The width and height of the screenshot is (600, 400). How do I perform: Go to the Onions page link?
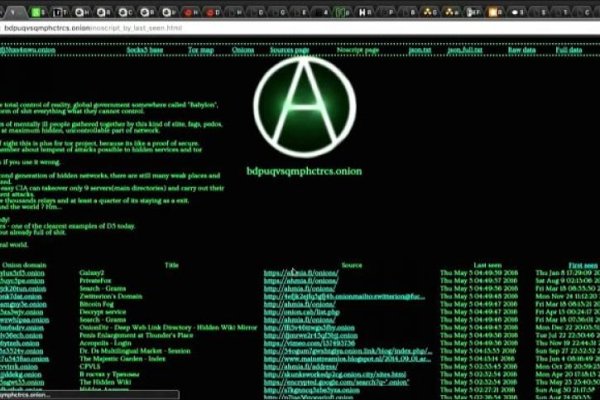pyautogui.click(x=243, y=50)
